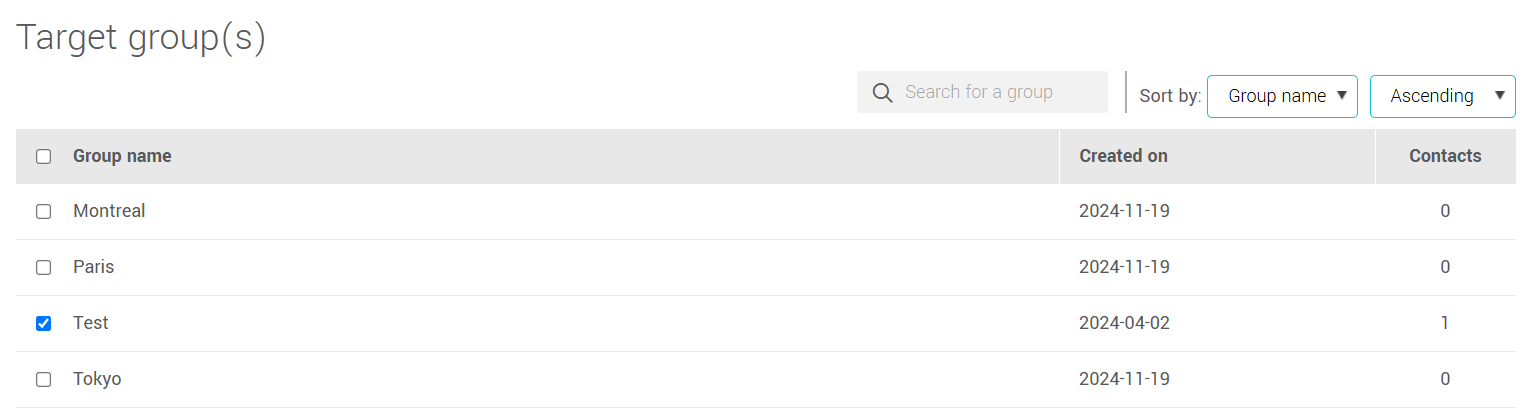
Task: Check the Tokyo group checkbox
Action: point(44,380)
